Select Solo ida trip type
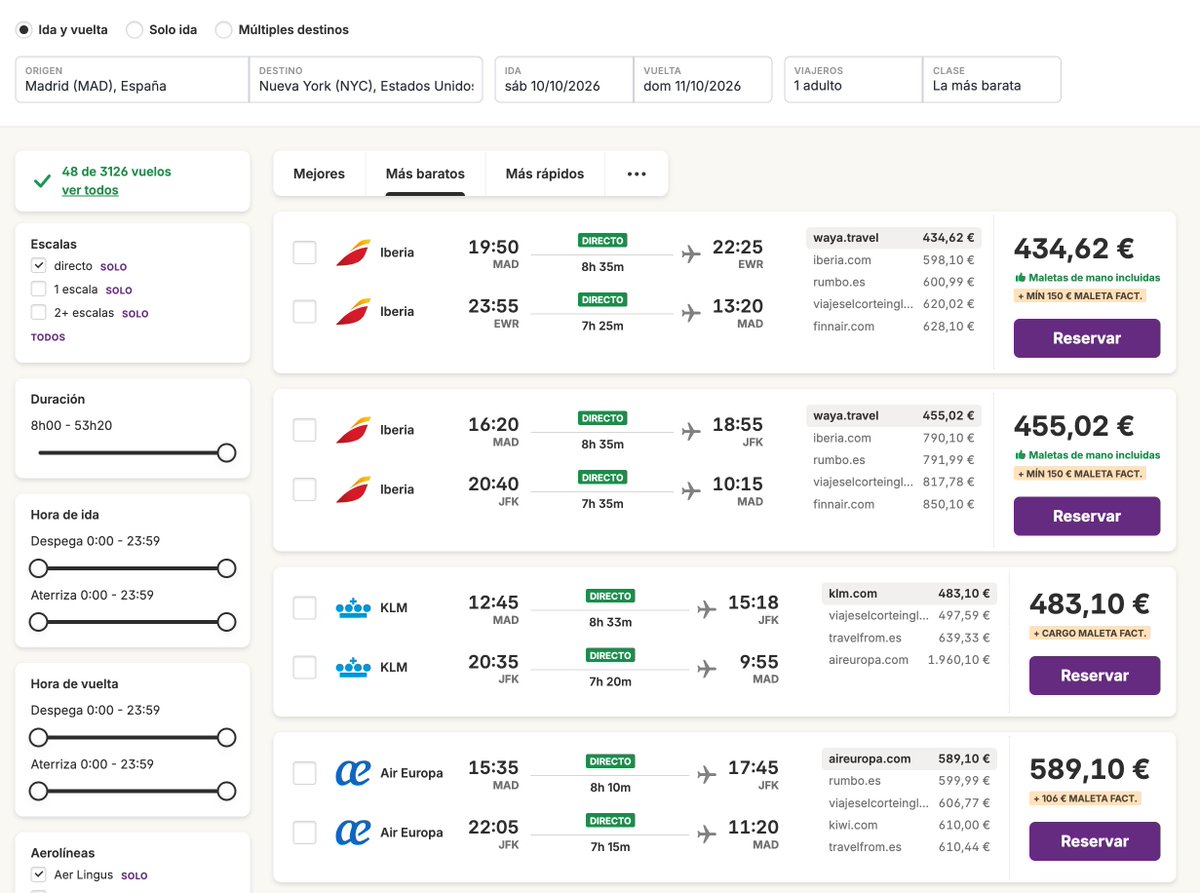 [134, 30]
